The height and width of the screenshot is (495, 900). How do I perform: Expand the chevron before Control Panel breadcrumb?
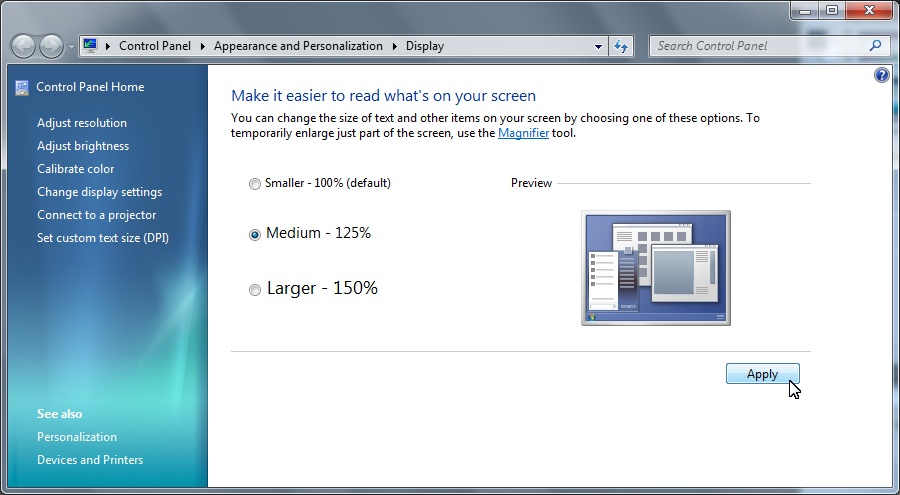[x=108, y=47]
